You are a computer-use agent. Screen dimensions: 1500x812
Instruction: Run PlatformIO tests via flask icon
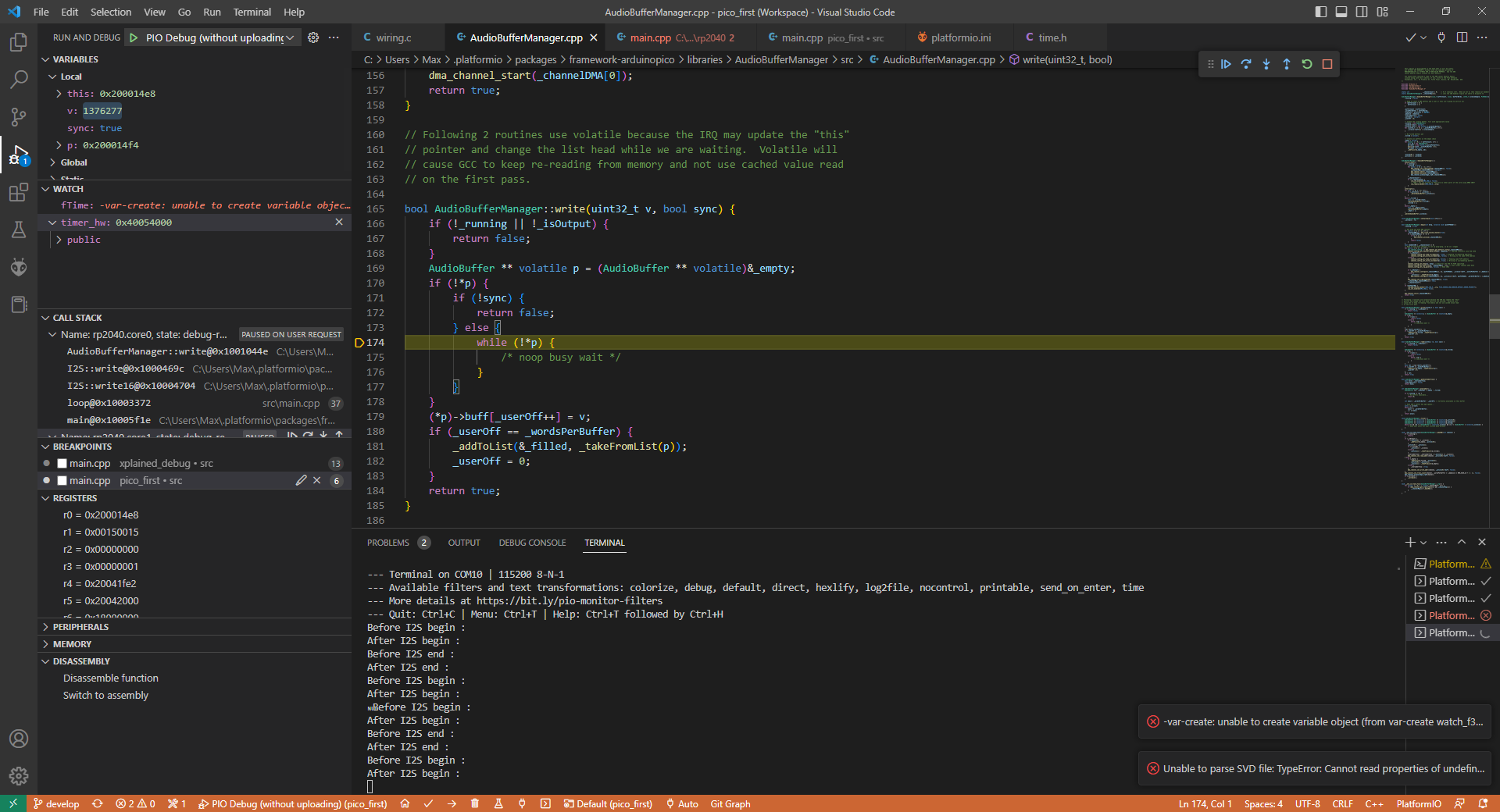[498, 803]
